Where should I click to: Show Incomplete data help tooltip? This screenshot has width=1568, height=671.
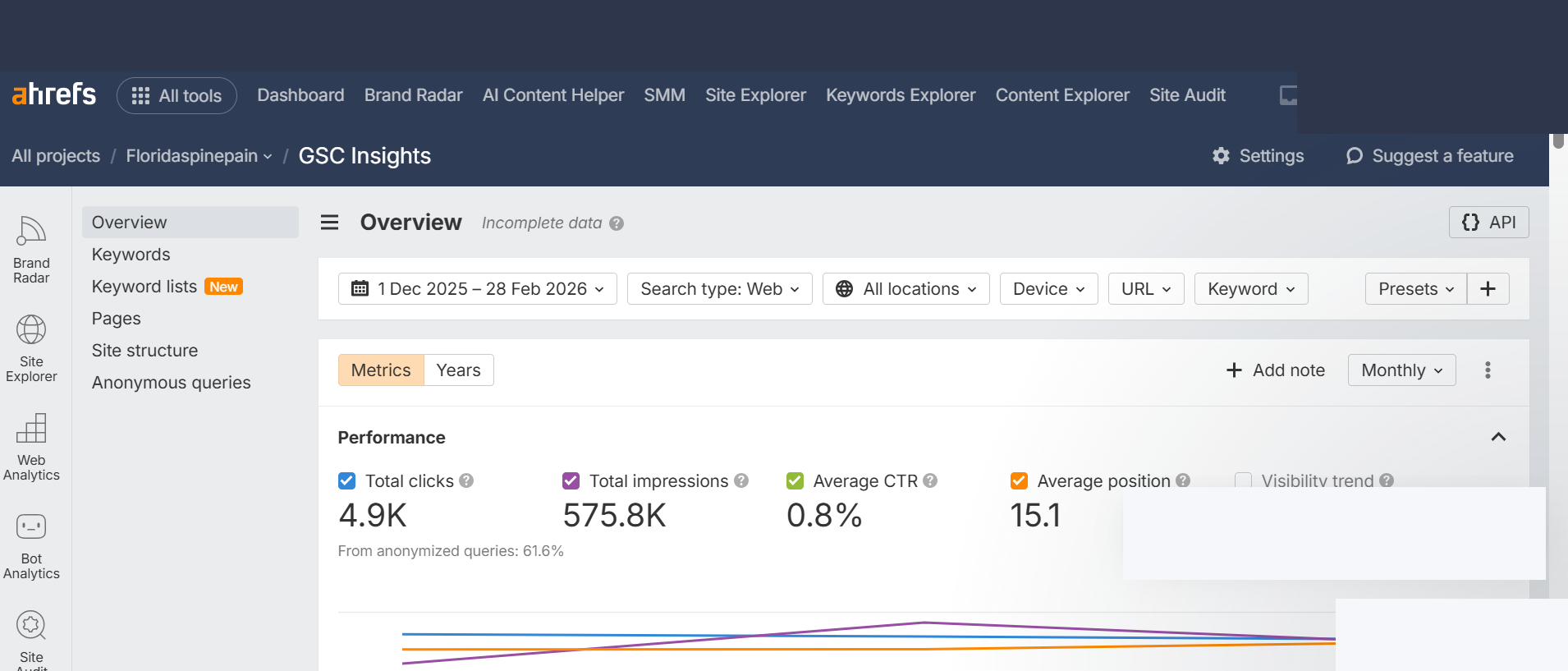coord(617,223)
